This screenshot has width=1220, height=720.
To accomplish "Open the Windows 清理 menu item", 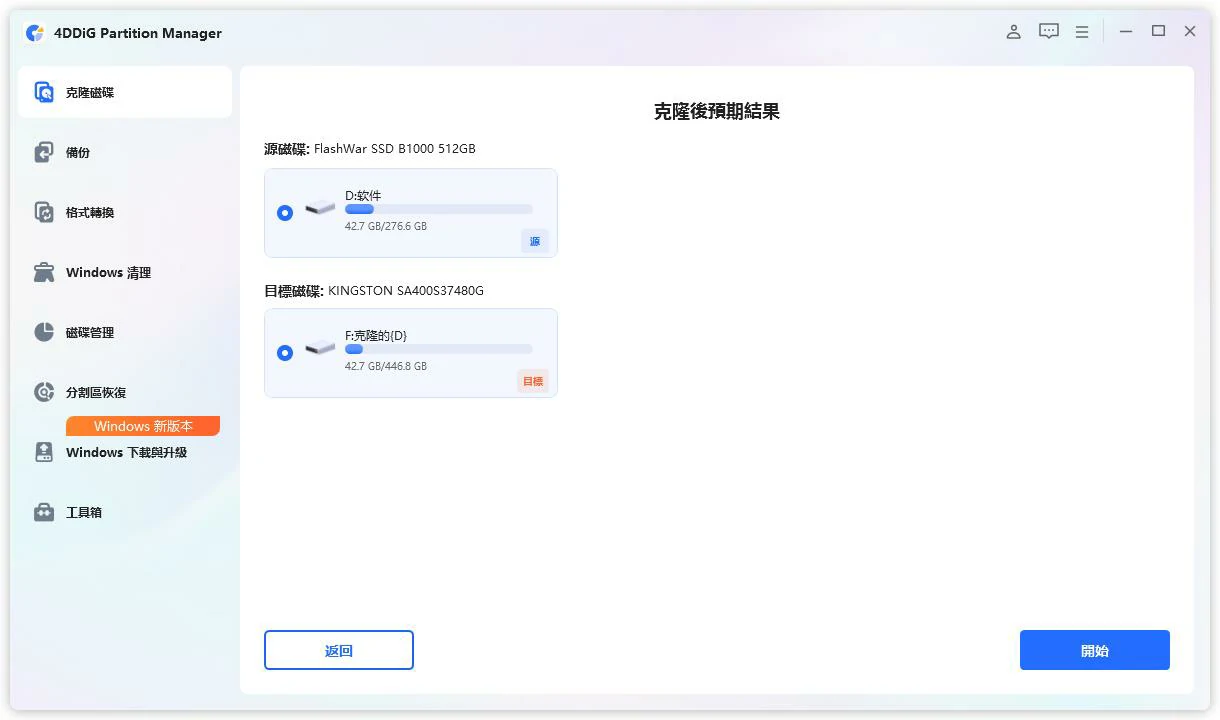I will tap(125, 272).
